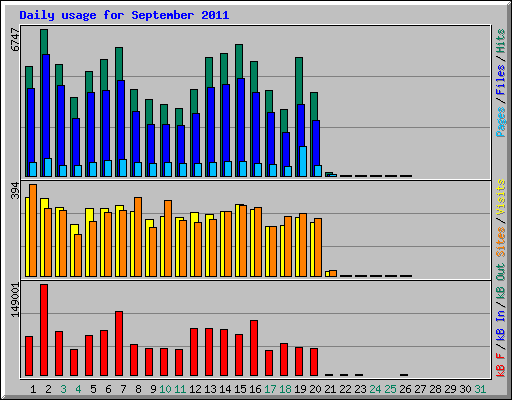Select the 394 visits axis value

15,190
